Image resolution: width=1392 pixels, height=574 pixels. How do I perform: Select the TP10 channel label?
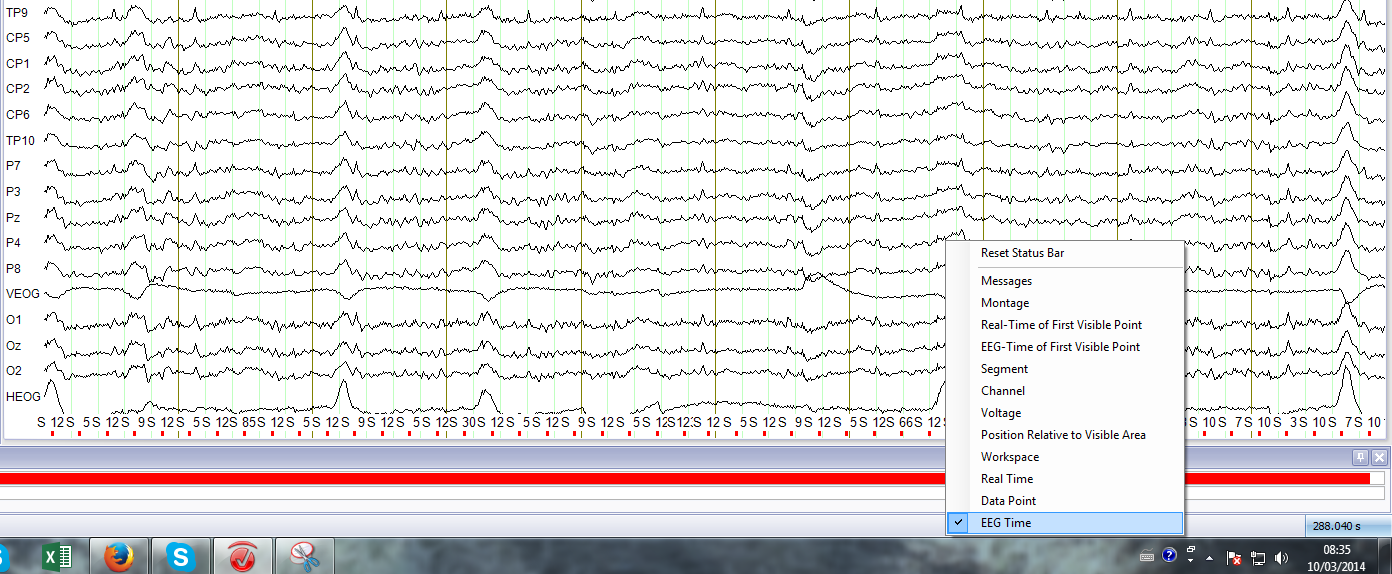[20, 140]
